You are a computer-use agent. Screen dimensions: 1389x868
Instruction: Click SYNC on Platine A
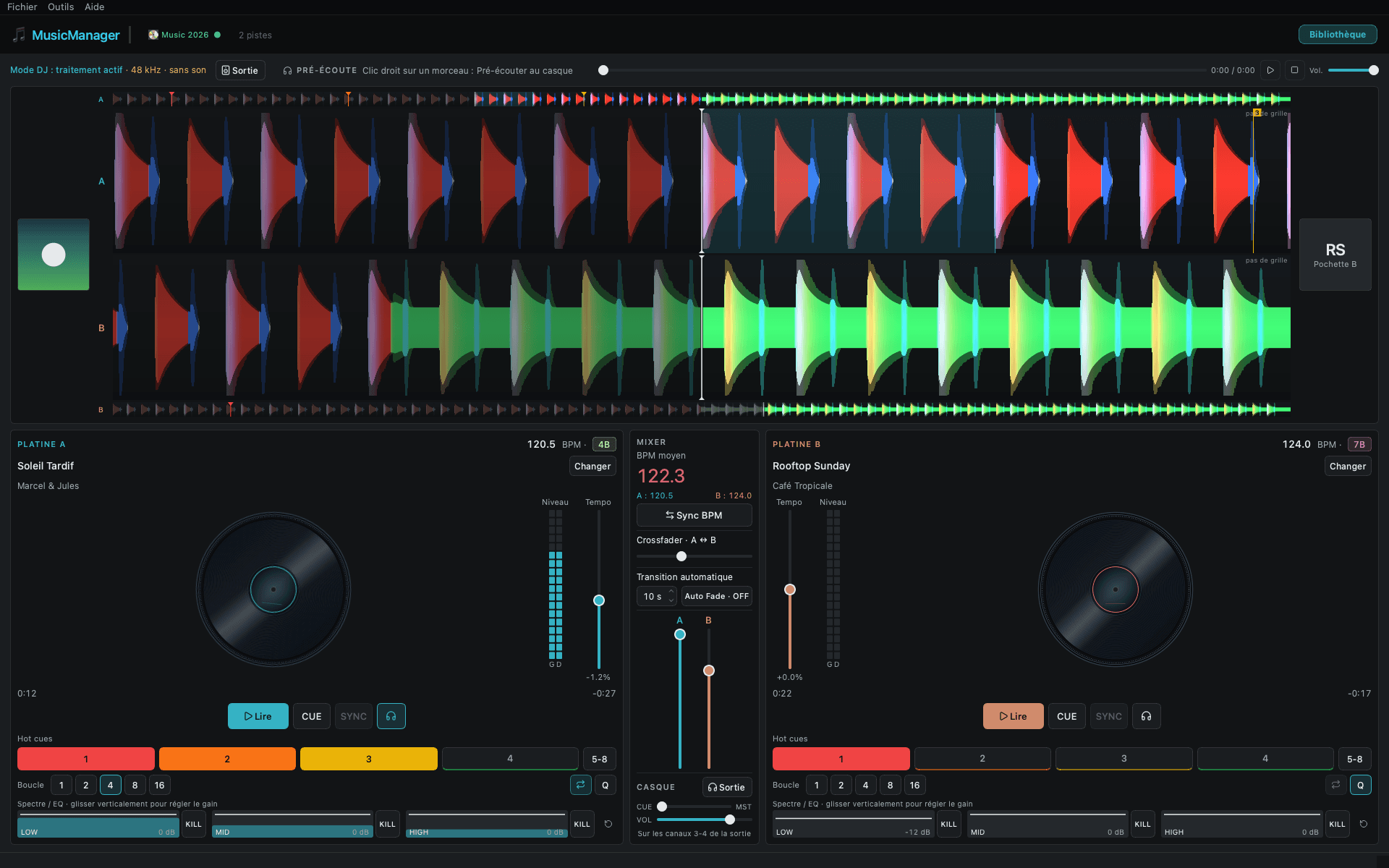coord(354,716)
